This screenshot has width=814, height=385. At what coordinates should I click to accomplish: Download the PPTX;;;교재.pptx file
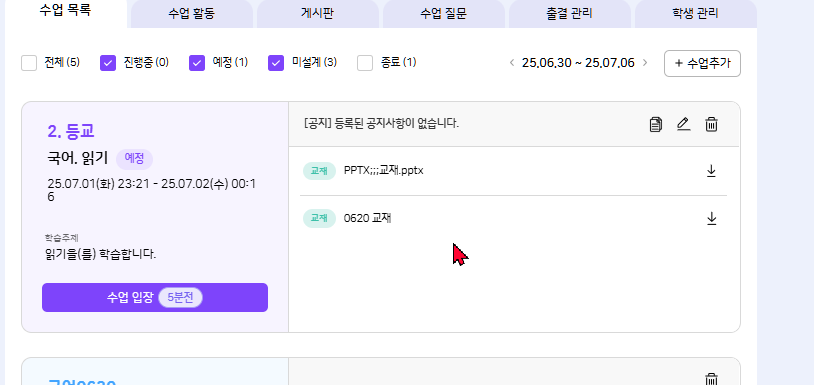click(x=711, y=171)
